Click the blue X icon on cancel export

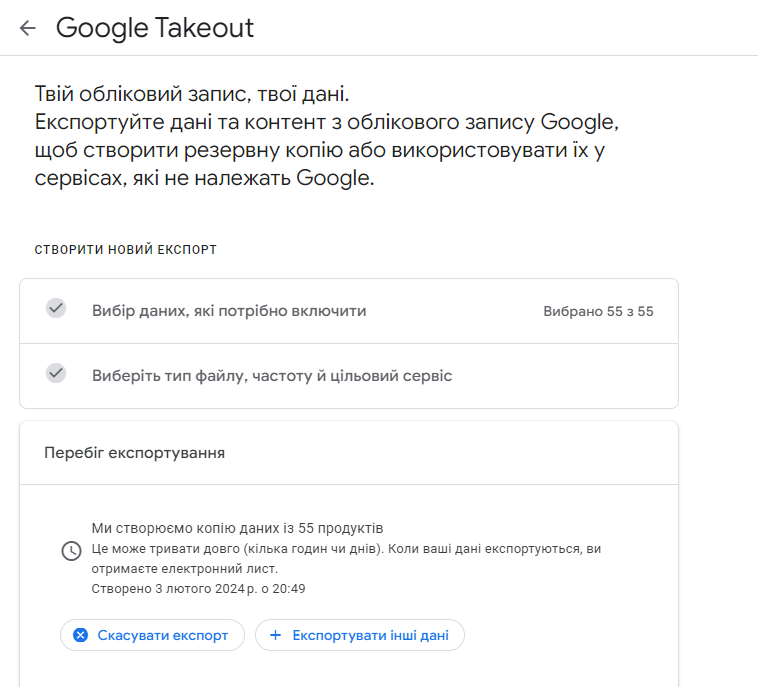pos(81,635)
